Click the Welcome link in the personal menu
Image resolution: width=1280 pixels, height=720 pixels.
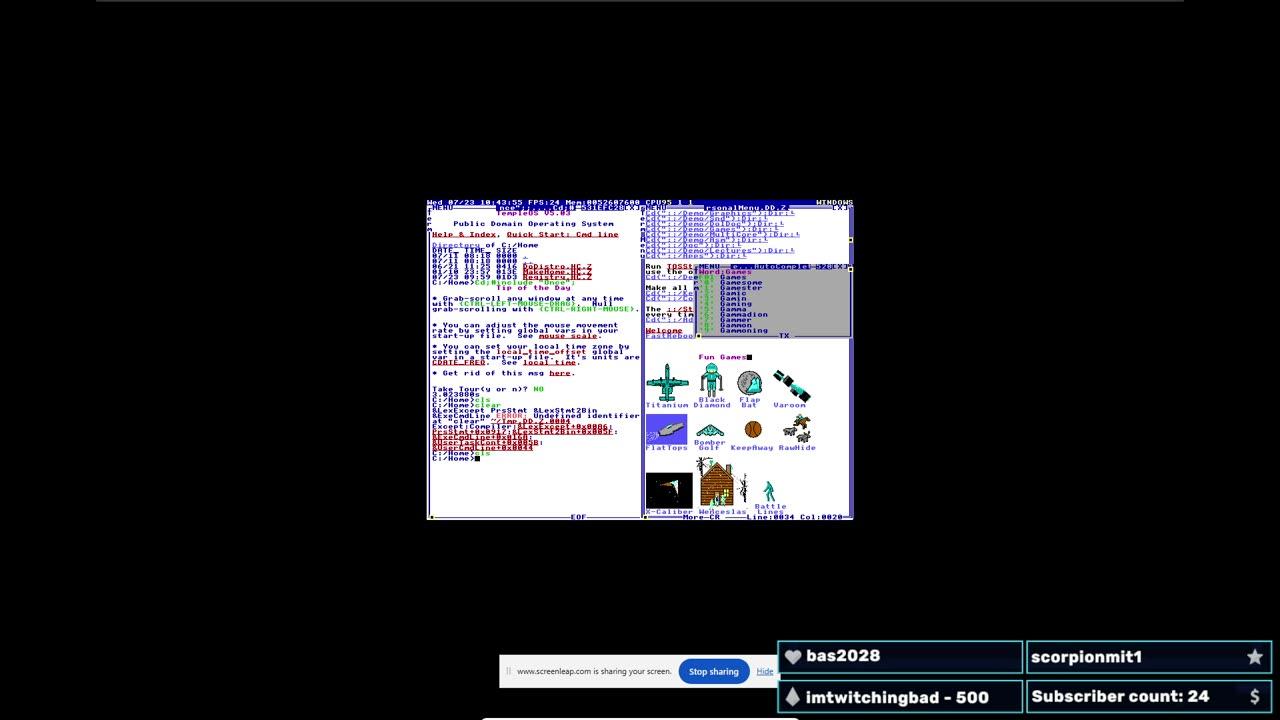click(664, 330)
